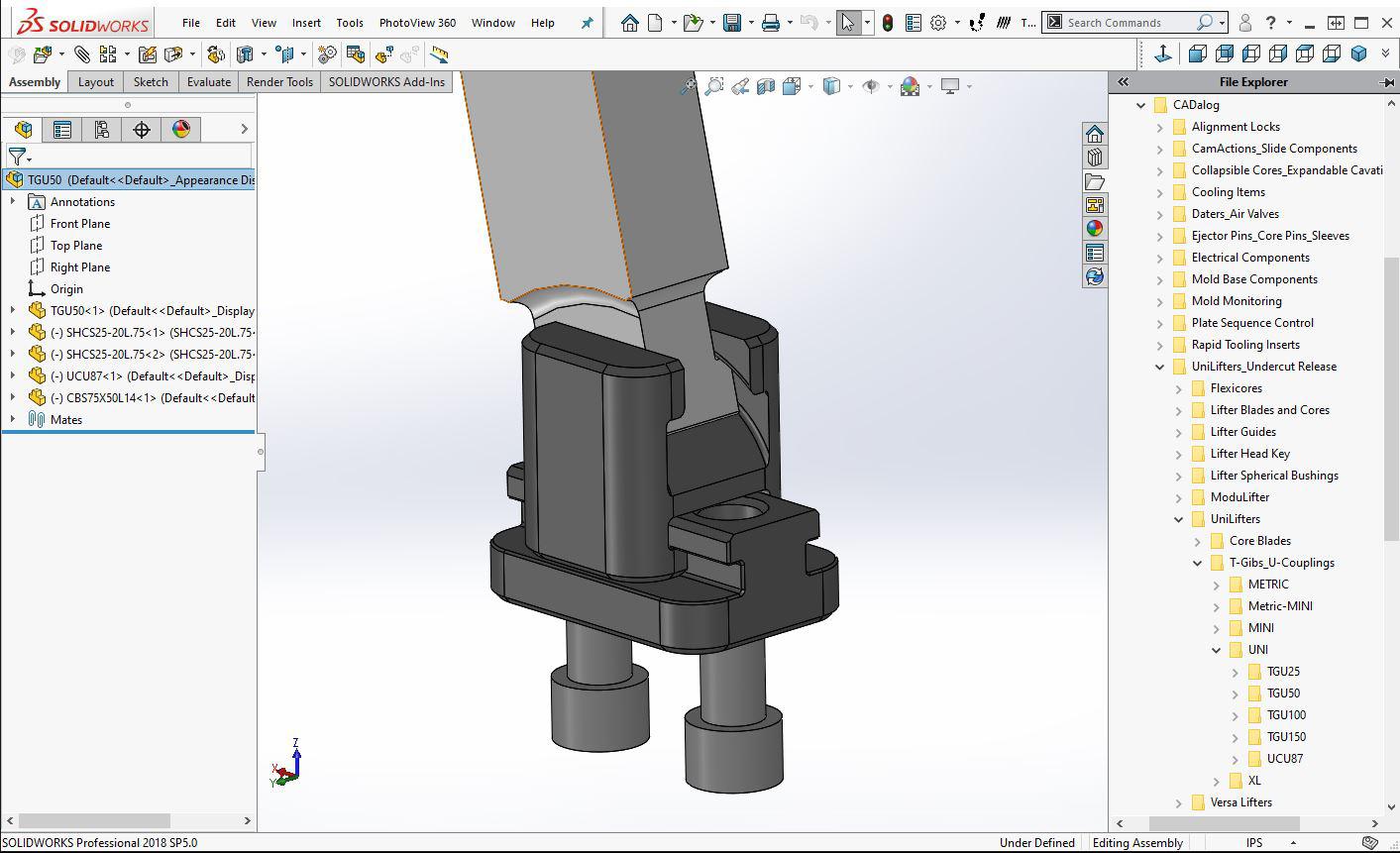1400x853 pixels.
Task: Click the Rebuild traffic light icon
Action: (x=887, y=23)
